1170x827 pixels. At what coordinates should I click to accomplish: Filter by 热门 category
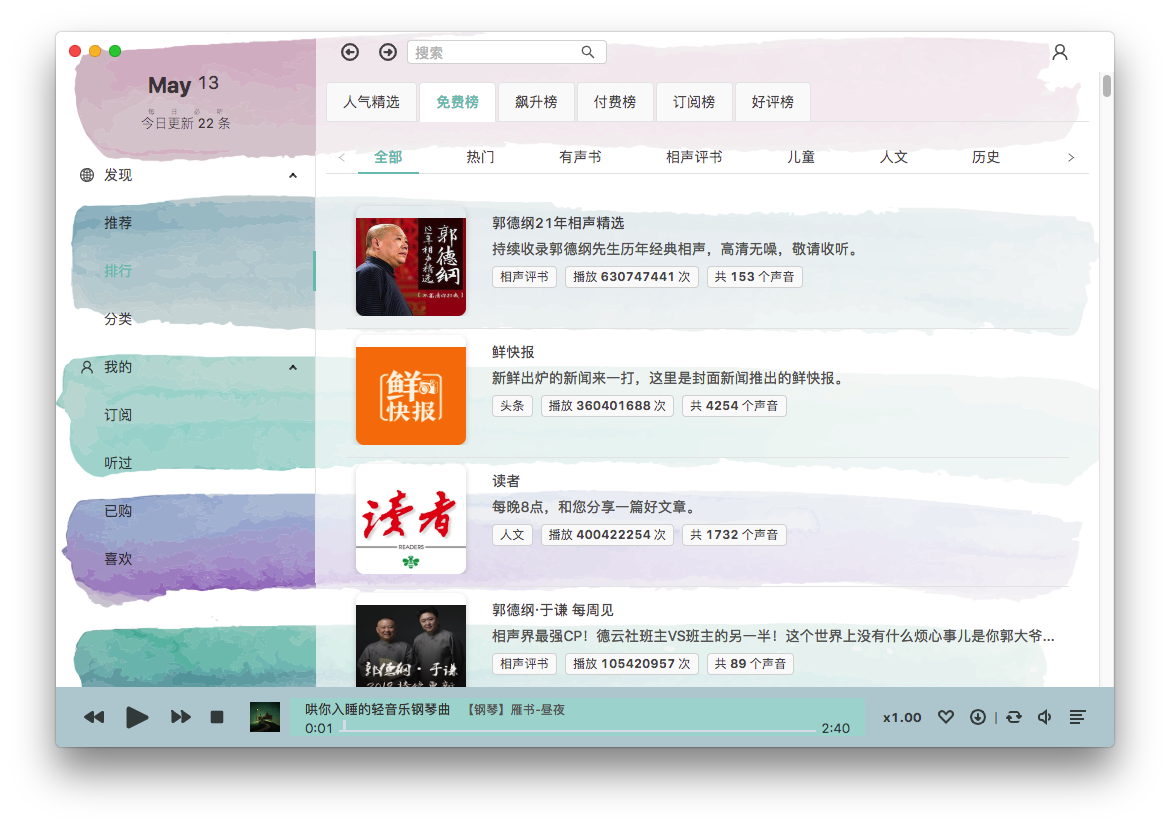481,157
